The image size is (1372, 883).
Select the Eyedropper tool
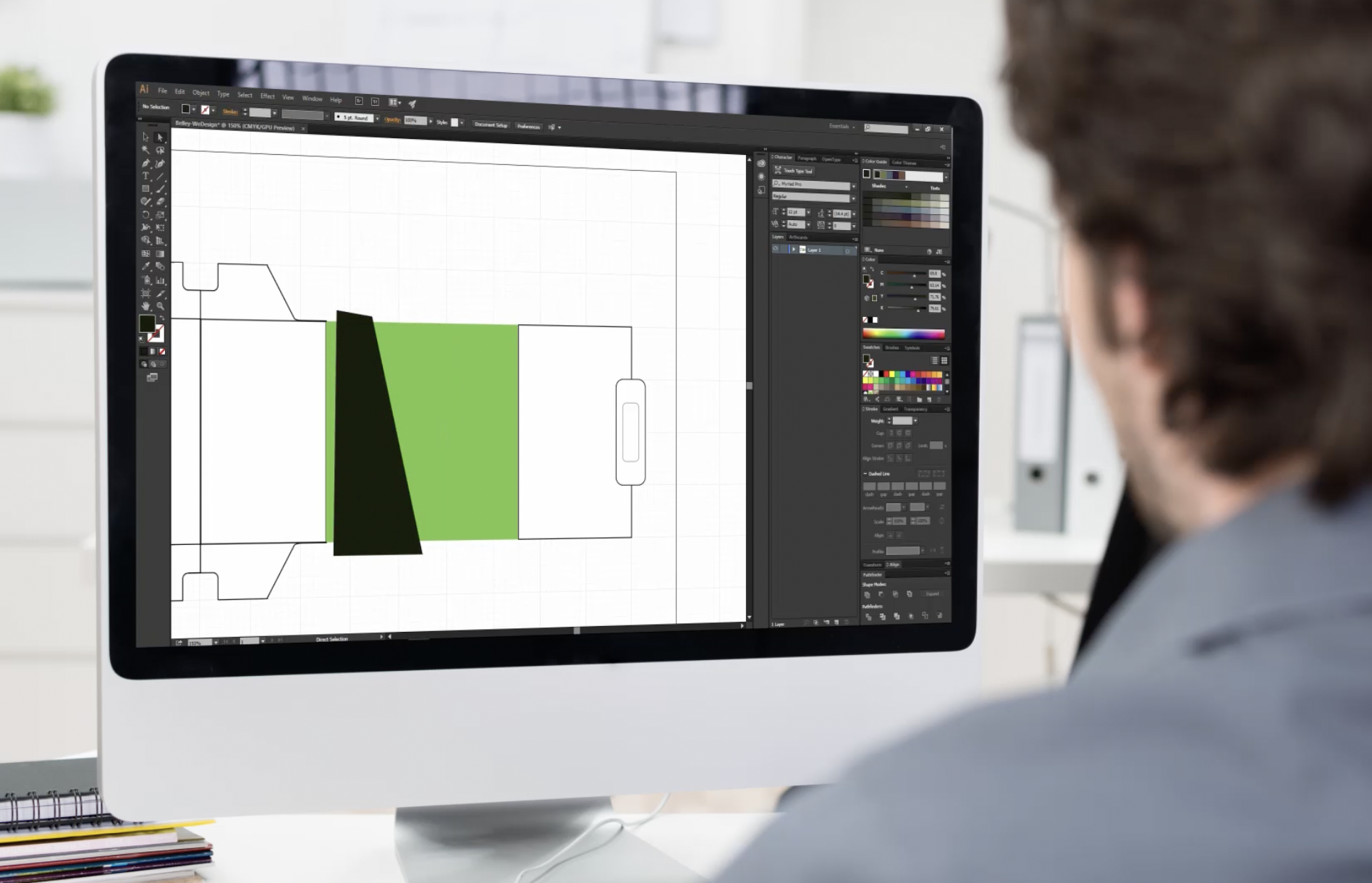click(145, 267)
